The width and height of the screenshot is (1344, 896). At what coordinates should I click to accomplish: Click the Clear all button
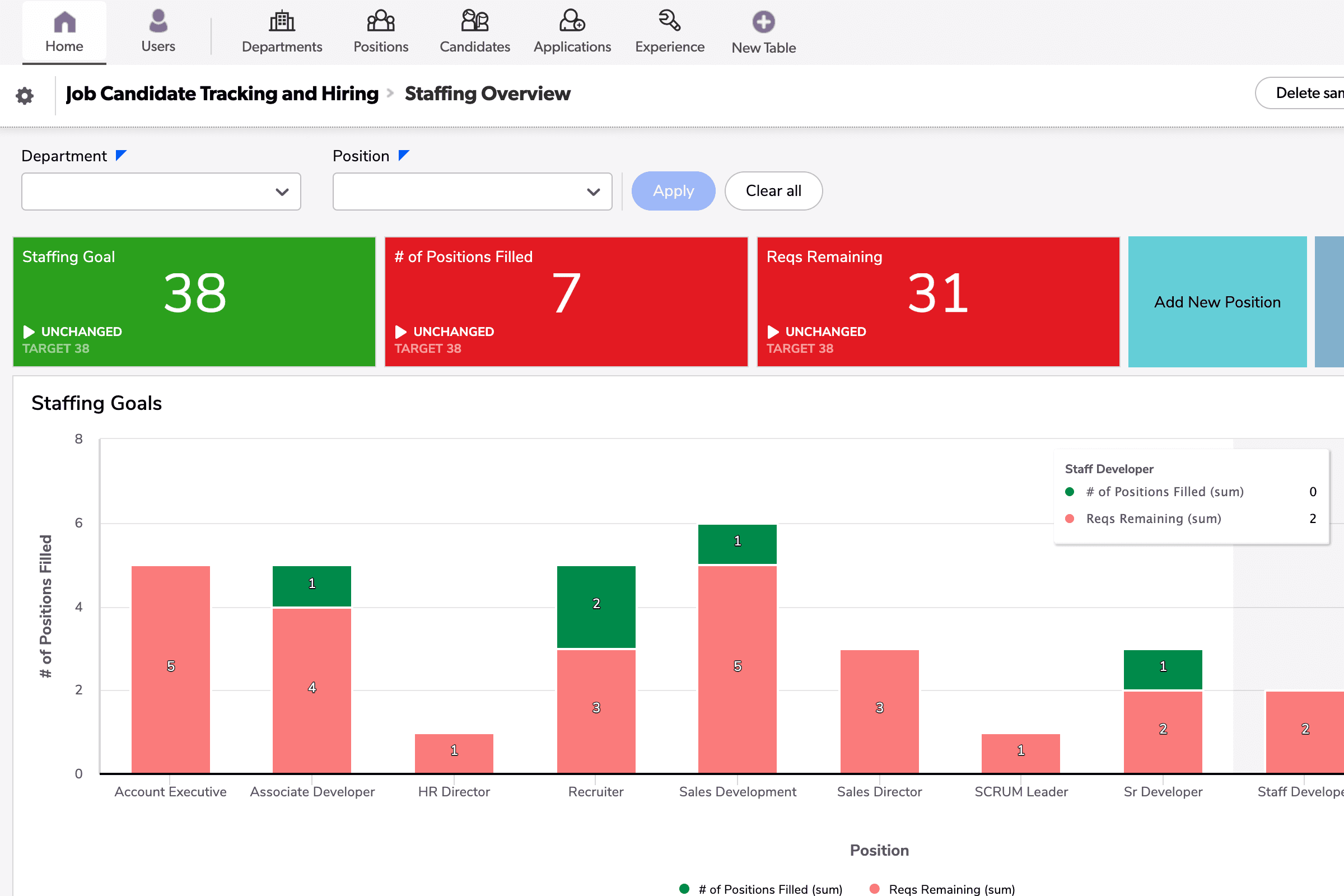[773, 191]
